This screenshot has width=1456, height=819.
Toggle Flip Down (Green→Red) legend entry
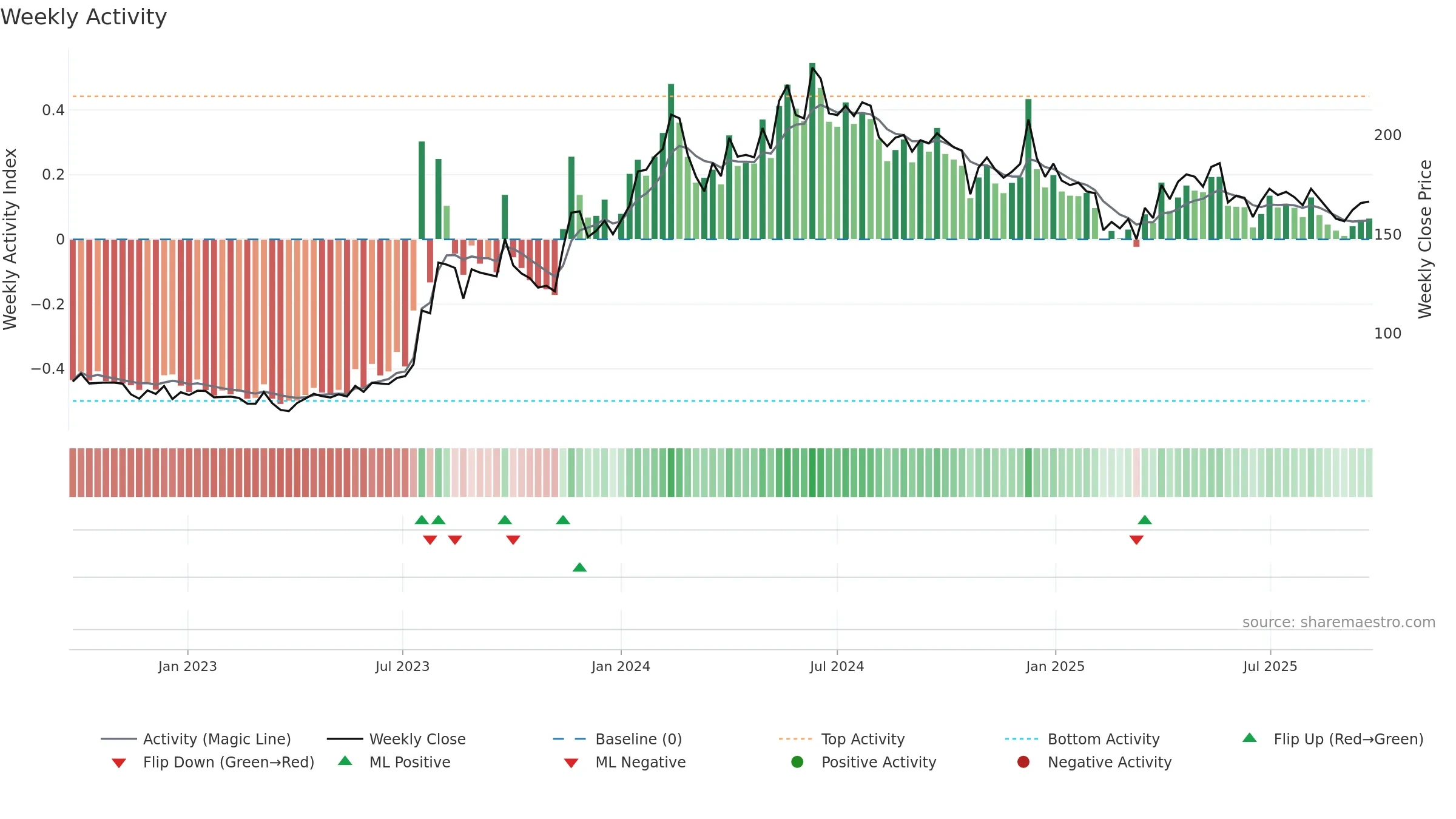(212, 762)
